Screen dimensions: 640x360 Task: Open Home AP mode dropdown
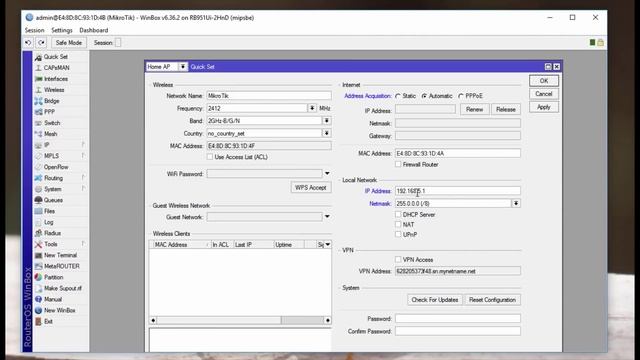coord(182,67)
